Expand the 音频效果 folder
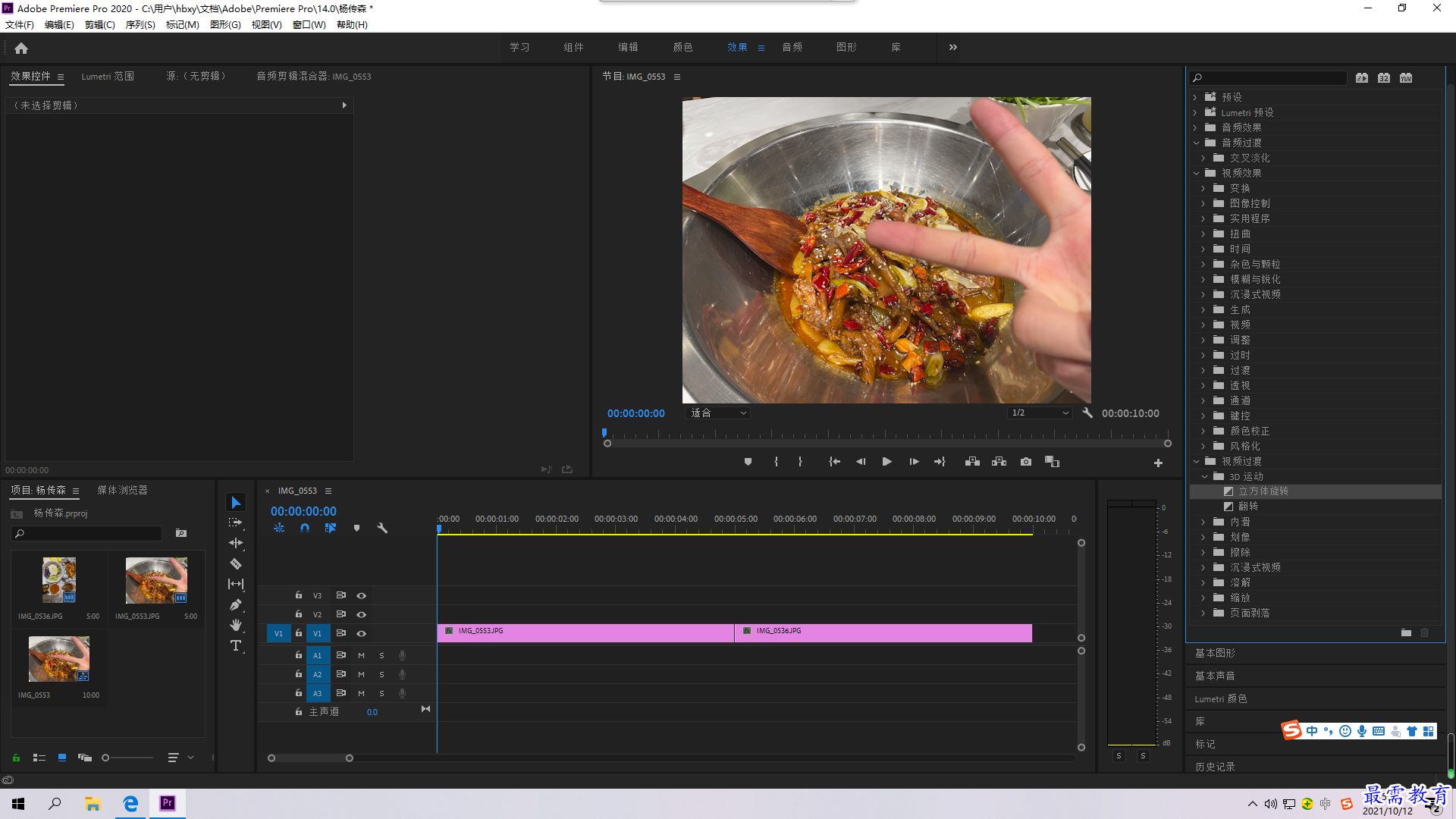Viewport: 1456px width, 819px height. [1195, 128]
